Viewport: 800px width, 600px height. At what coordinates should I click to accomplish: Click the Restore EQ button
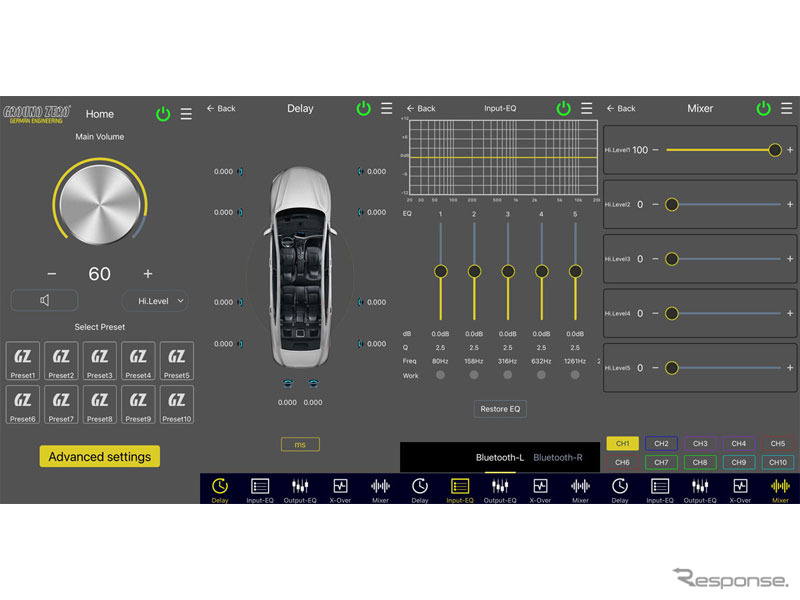pos(500,409)
